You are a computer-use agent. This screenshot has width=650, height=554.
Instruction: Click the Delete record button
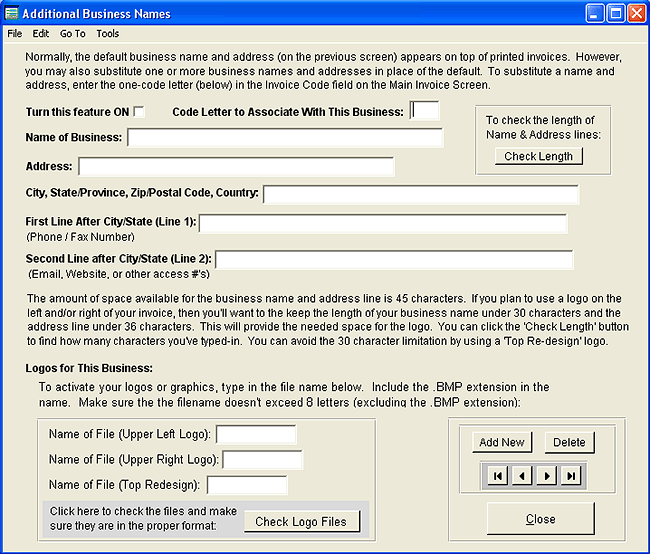click(x=569, y=442)
